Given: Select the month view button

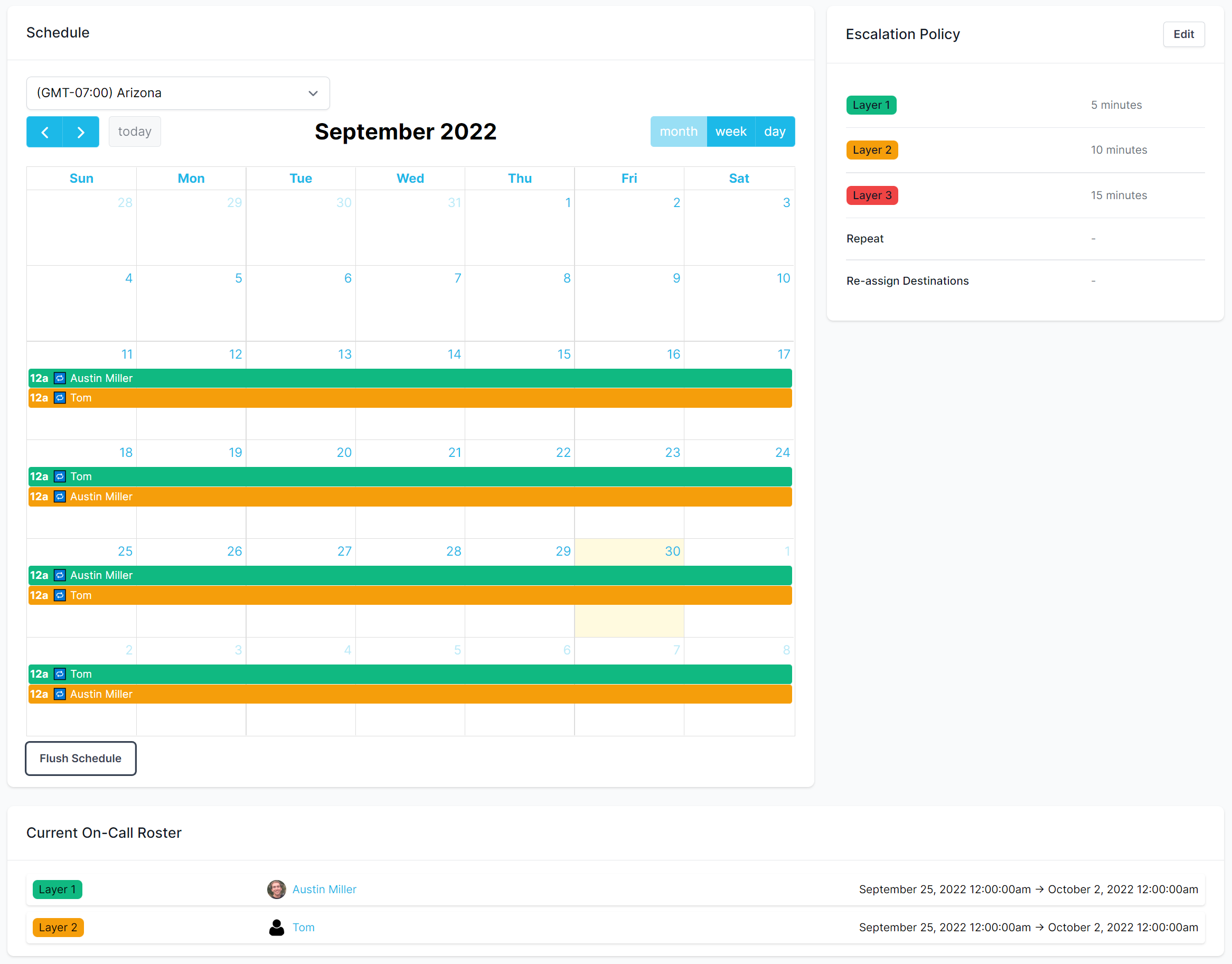Looking at the screenshot, I should 678,132.
